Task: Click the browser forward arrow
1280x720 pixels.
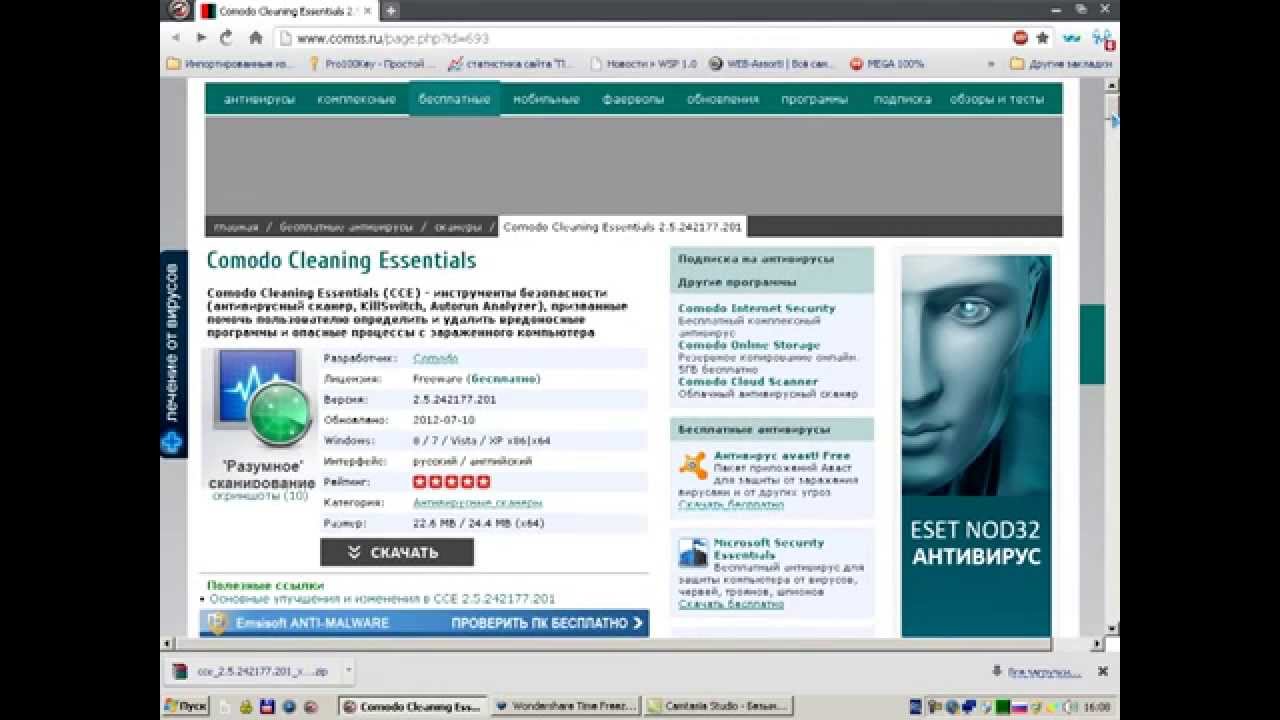Action: tap(201, 38)
